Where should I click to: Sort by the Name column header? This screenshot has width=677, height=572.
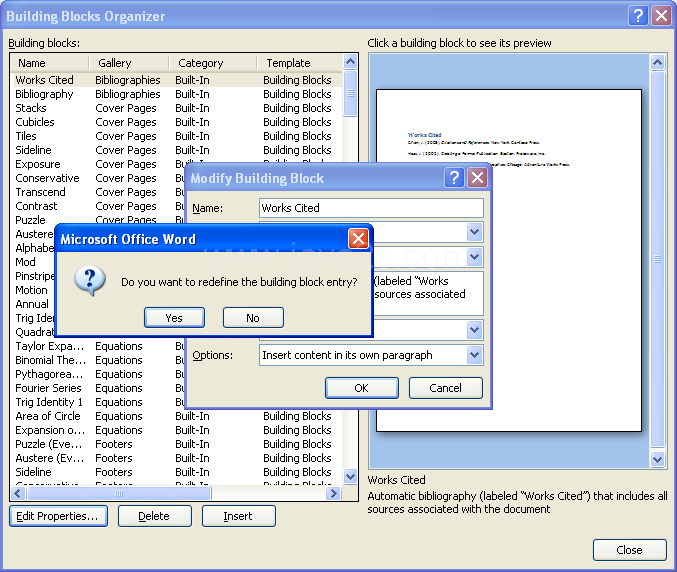click(x=49, y=63)
